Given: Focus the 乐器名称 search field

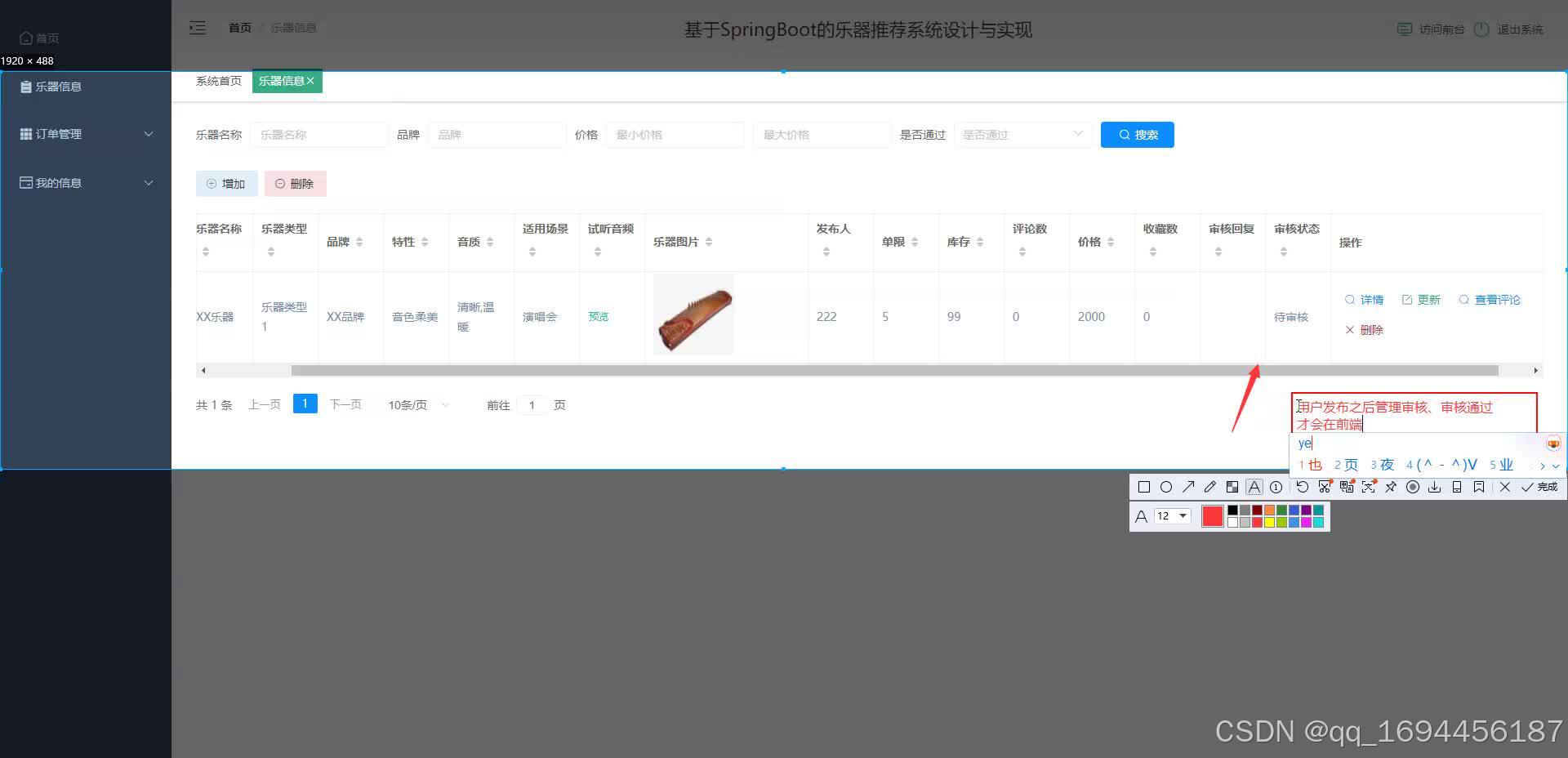Looking at the screenshot, I should click(x=318, y=135).
